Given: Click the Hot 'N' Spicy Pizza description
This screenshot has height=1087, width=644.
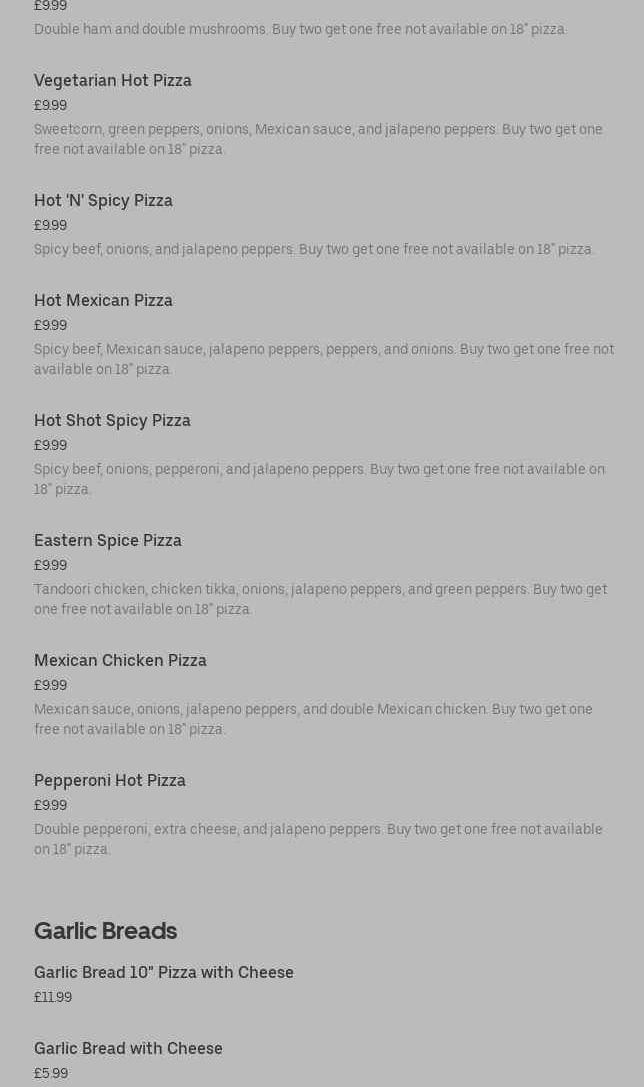Looking at the screenshot, I should tap(314, 250).
